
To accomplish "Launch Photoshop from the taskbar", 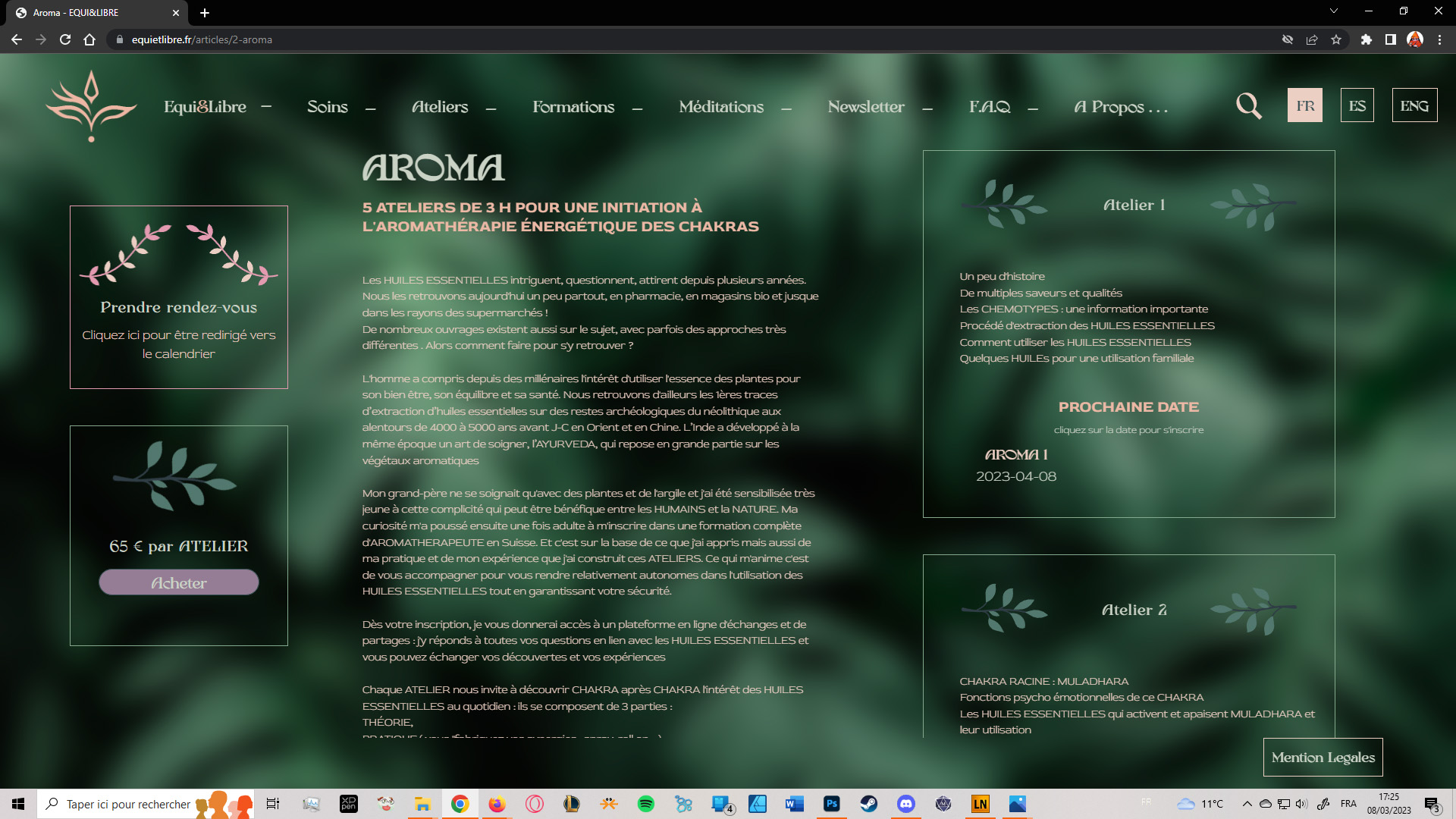I will (x=832, y=804).
